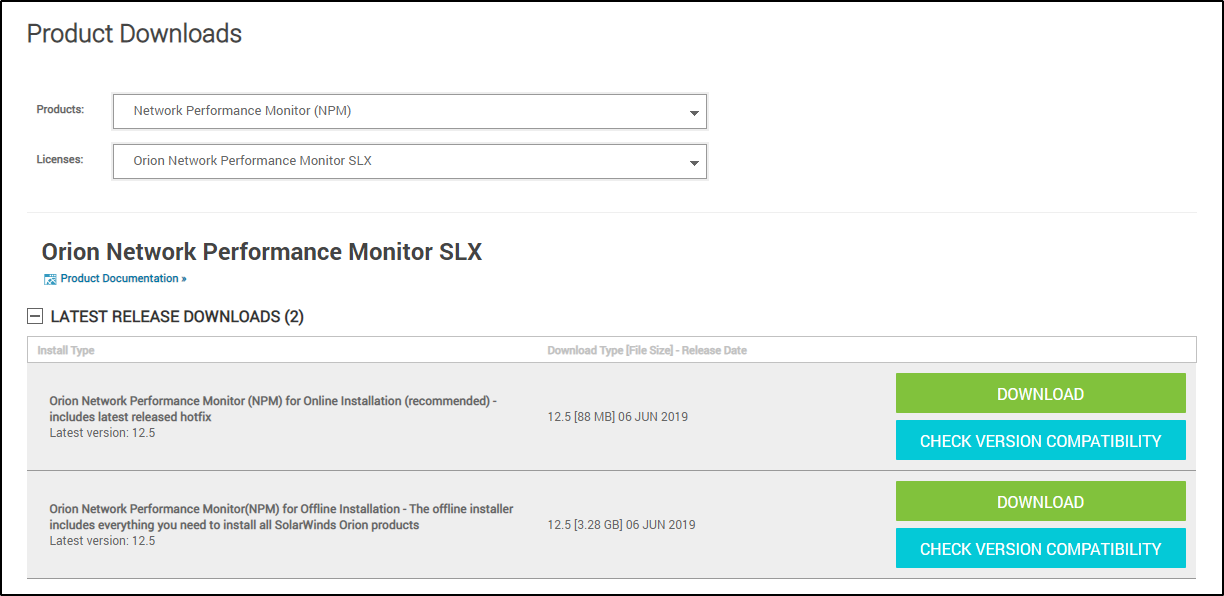Select 'Latest version: 12.5' under Offline Installation

[x=102, y=541]
